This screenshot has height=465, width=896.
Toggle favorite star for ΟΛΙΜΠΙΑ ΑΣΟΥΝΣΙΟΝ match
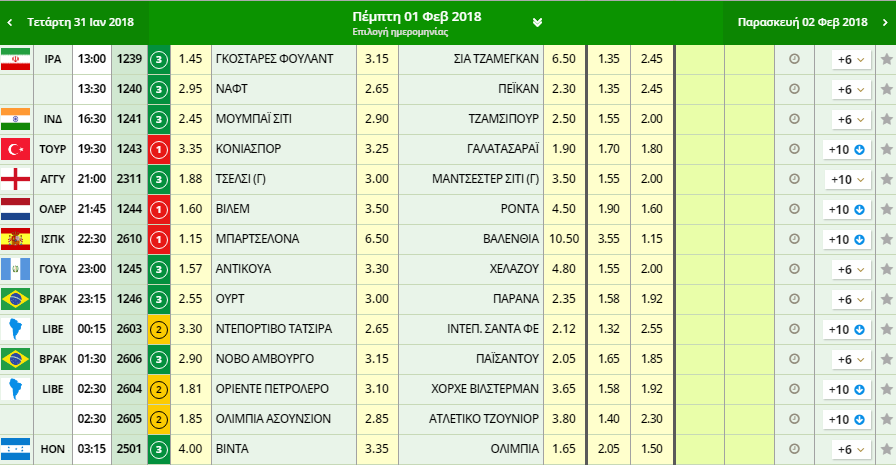click(x=886, y=420)
